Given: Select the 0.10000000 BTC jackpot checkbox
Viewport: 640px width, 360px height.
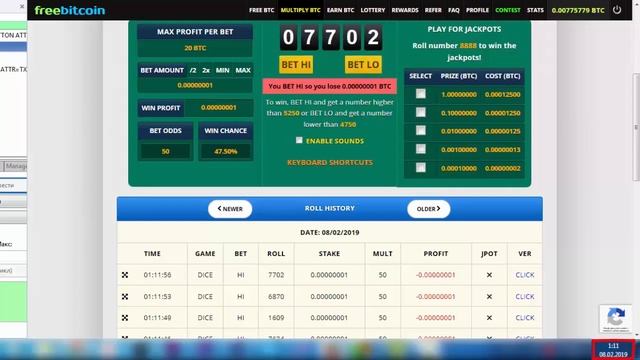Looking at the screenshot, I should 420,112.
